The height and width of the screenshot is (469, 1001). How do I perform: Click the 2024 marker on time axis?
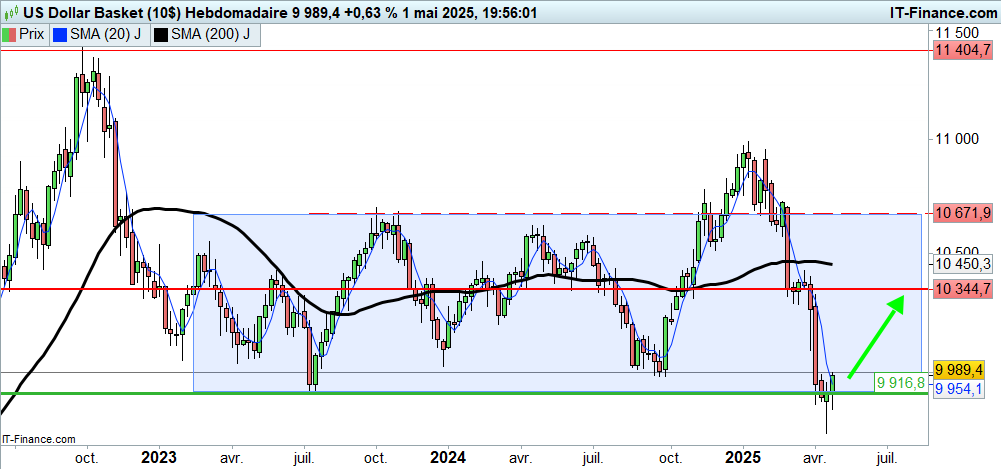(x=448, y=458)
